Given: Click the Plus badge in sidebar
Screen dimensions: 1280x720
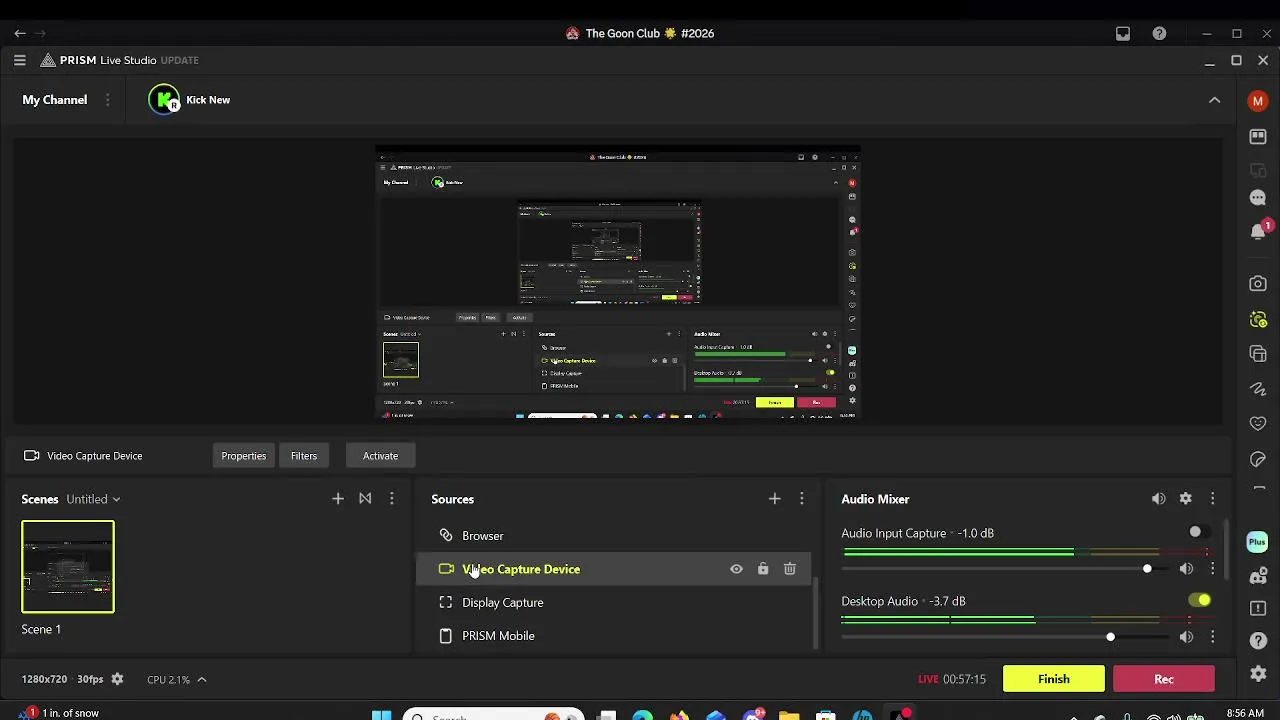Looking at the screenshot, I should pyautogui.click(x=1258, y=542).
